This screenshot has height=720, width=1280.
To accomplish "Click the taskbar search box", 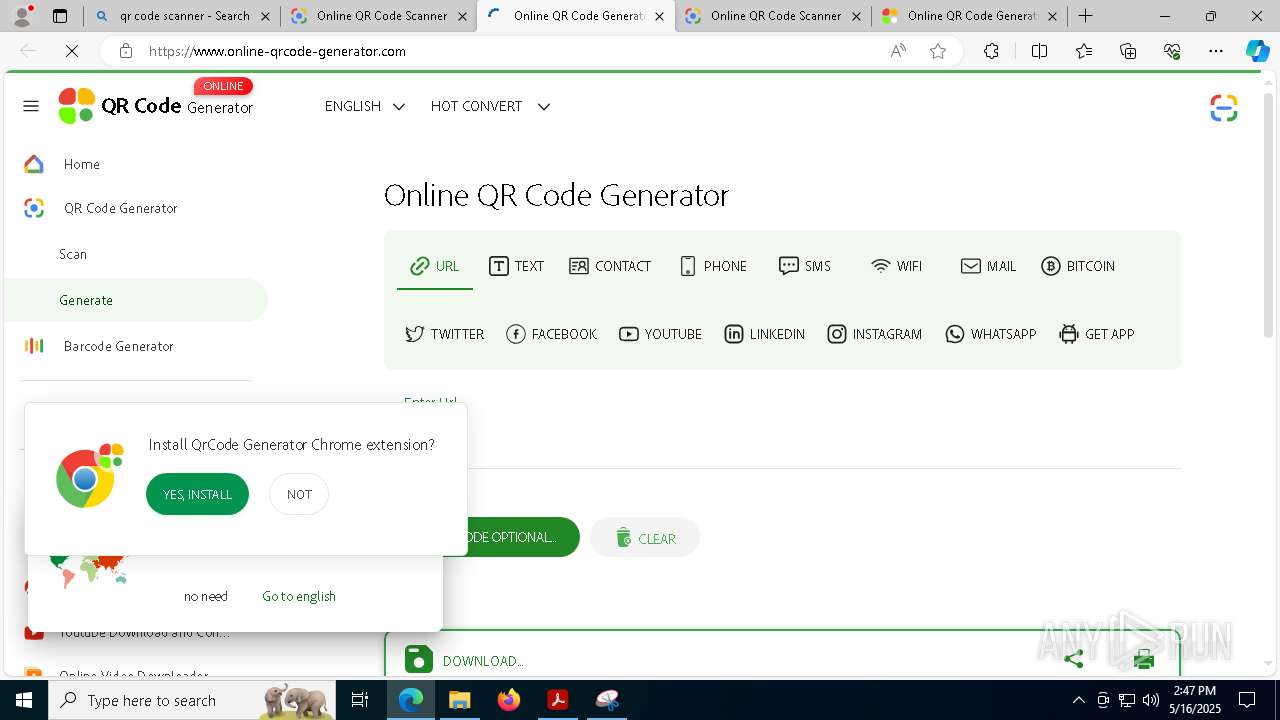I will (193, 700).
